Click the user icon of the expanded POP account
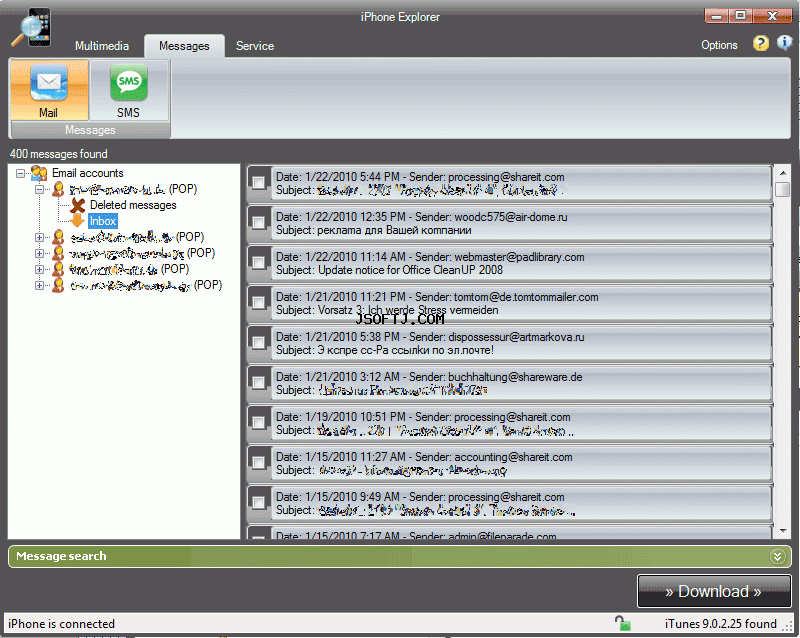This screenshot has height=638, width=800. (58, 189)
